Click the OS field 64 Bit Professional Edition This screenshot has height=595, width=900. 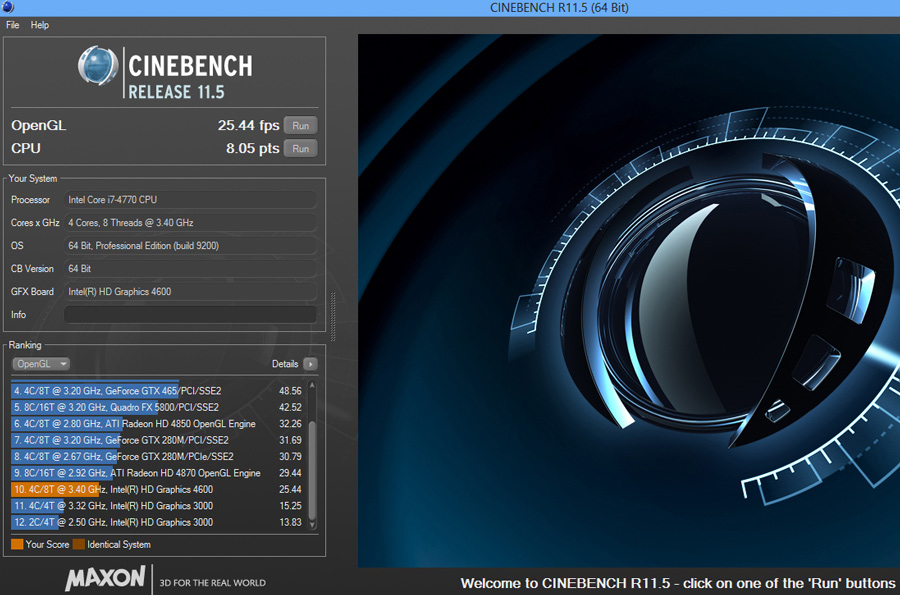[190, 246]
